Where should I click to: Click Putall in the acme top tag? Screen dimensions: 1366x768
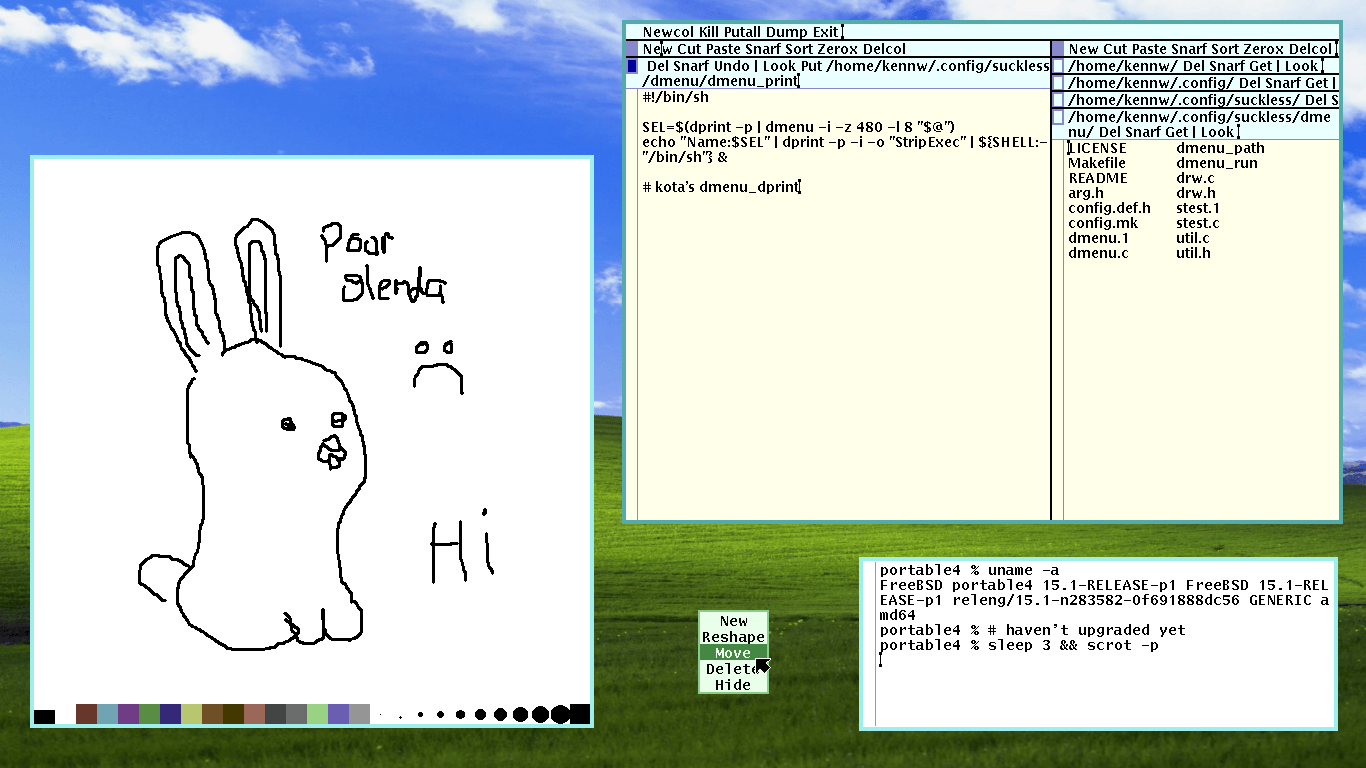[x=744, y=32]
